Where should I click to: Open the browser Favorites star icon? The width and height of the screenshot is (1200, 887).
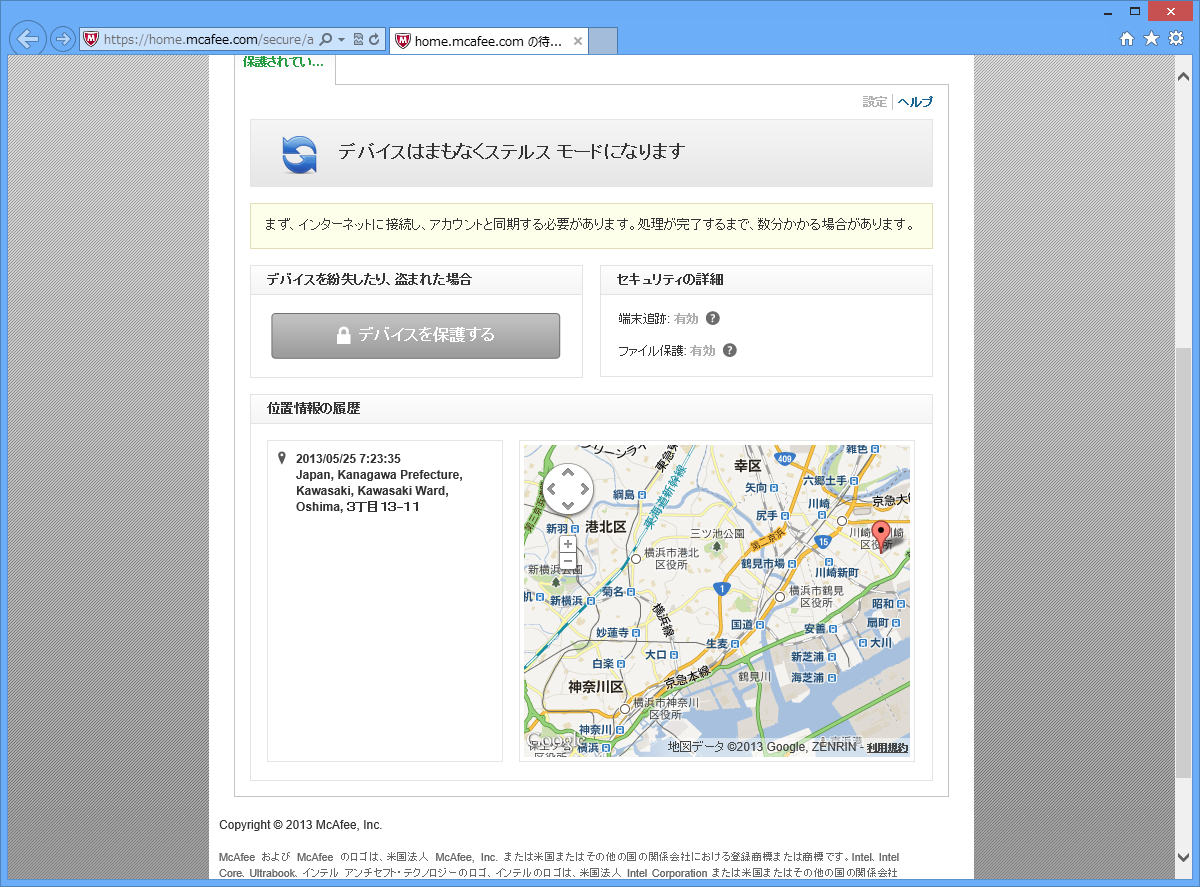(x=1151, y=39)
